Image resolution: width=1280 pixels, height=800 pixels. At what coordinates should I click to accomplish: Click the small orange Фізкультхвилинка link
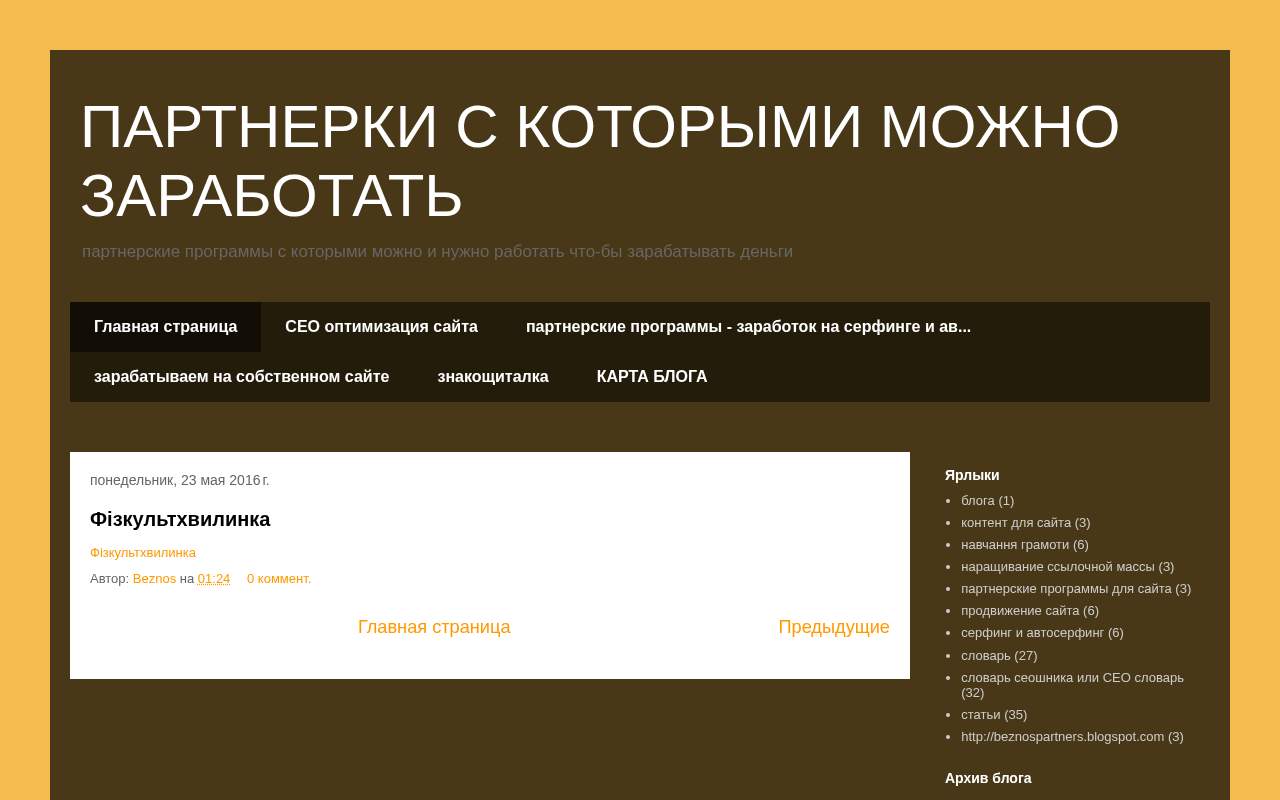143,553
